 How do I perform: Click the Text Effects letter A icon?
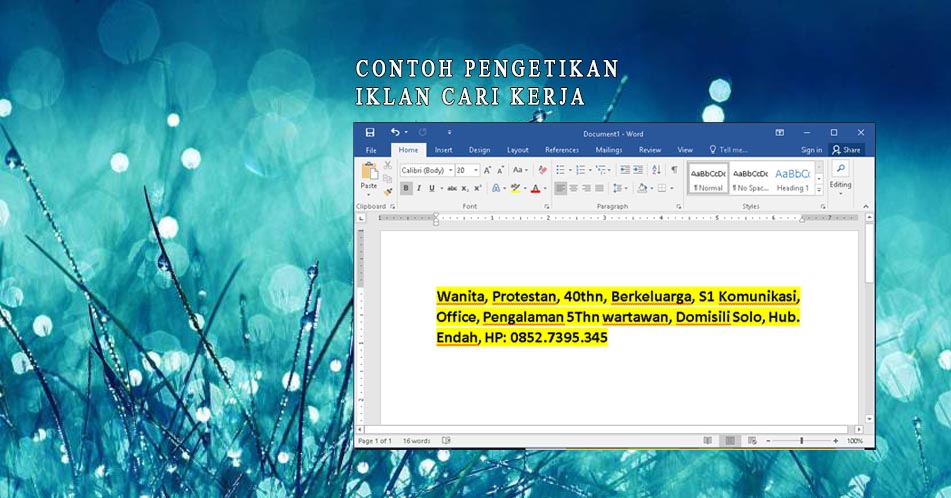(496, 189)
